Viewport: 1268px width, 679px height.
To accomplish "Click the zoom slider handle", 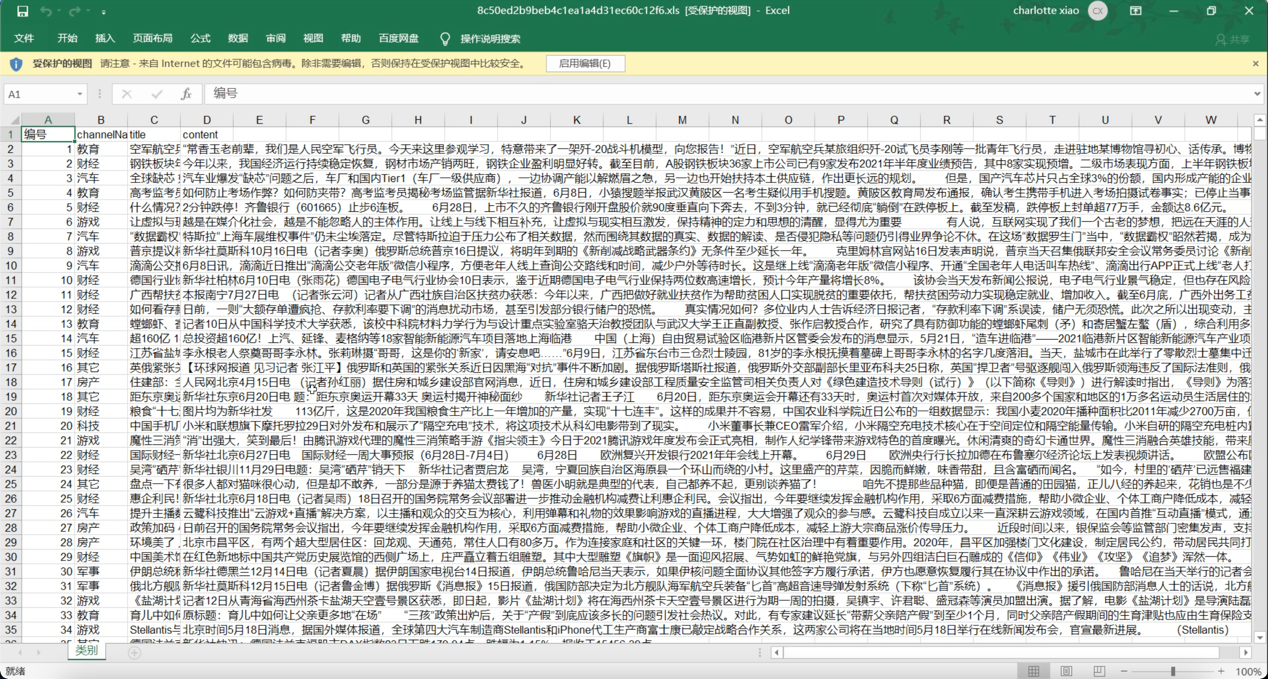I will pyautogui.click(x=1173, y=671).
